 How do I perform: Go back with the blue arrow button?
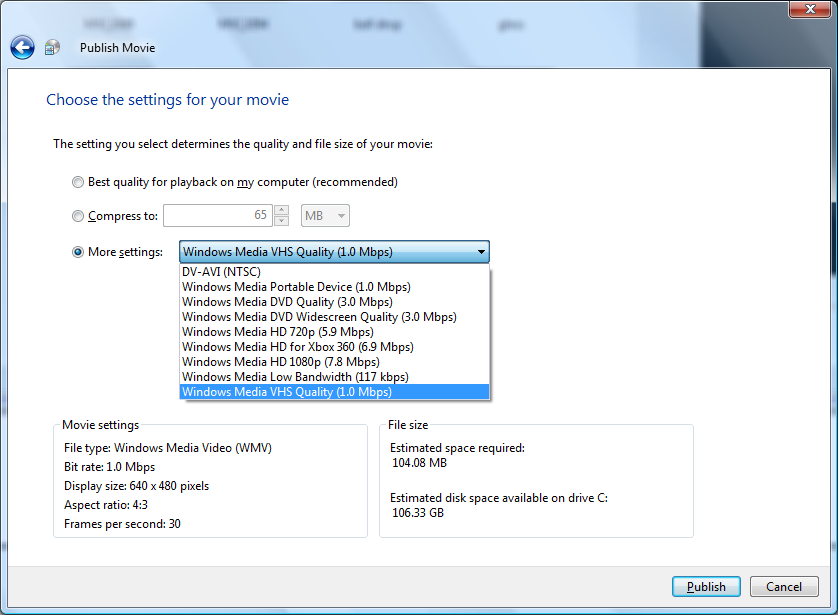tap(22, 48)
